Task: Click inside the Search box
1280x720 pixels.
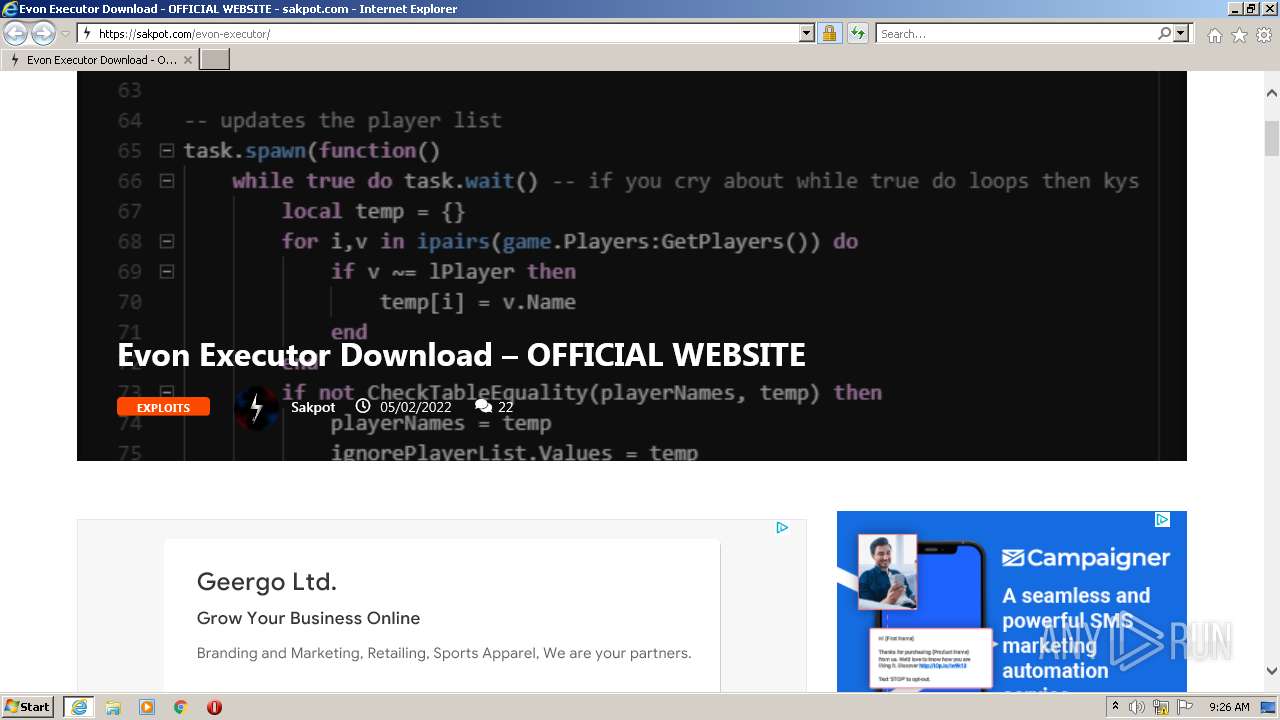Action: 1015,34
